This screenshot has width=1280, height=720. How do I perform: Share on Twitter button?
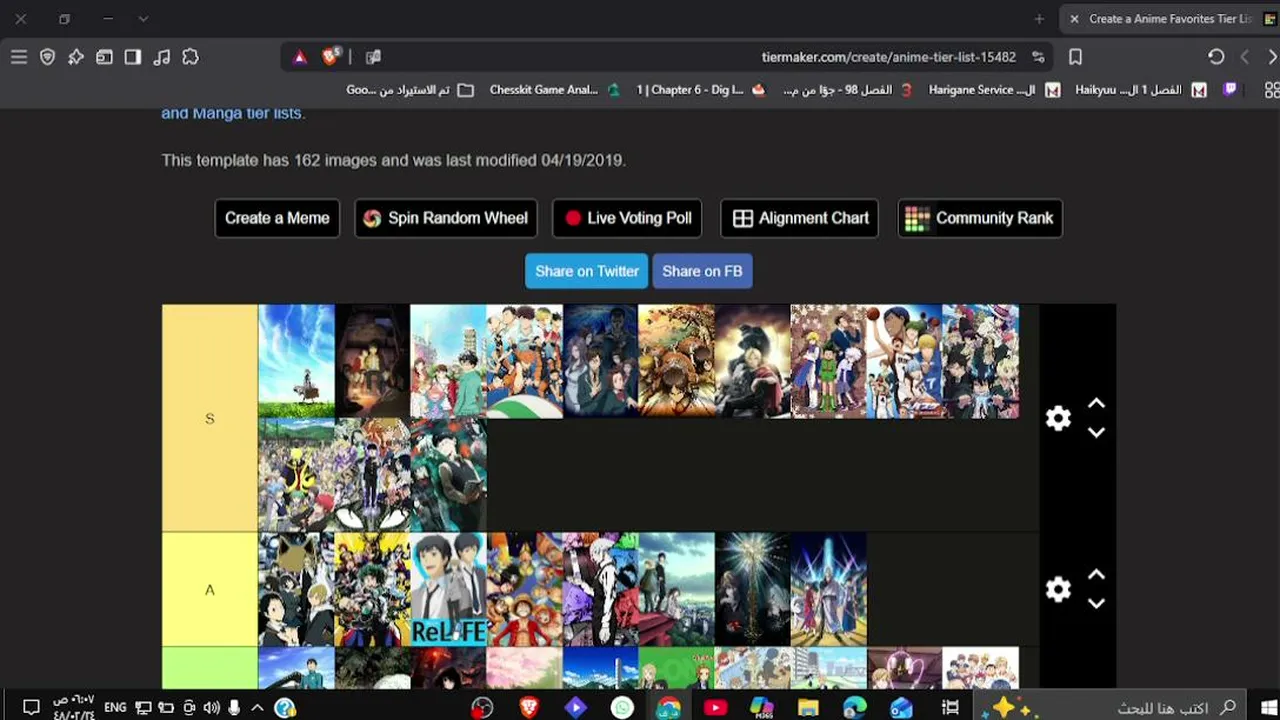(587, 271)
